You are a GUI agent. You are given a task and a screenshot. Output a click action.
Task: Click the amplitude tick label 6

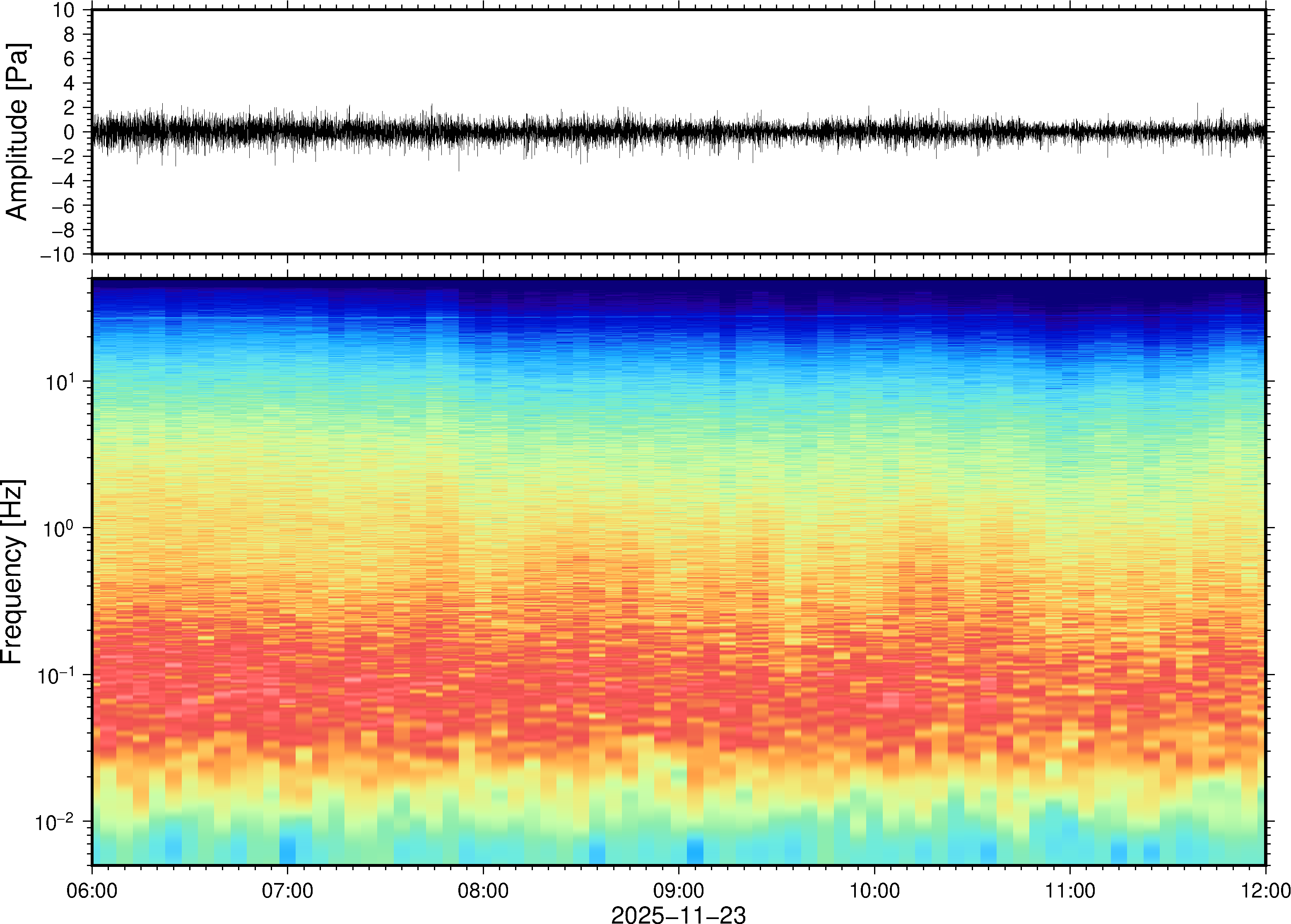70,59
